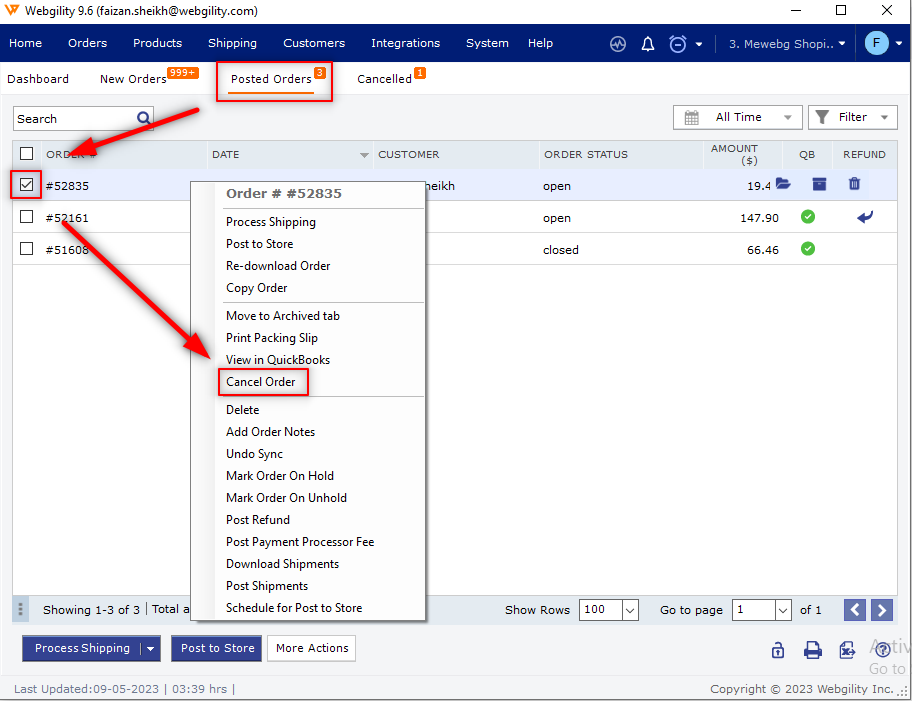Select Move to Archived tab option

click(x=283, y=316)
